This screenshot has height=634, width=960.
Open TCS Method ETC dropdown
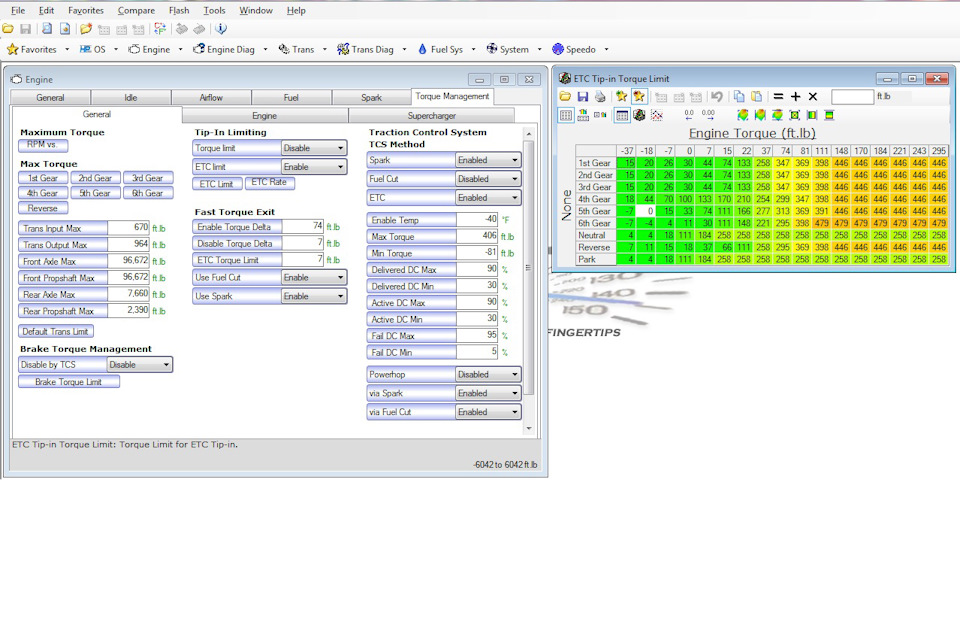point(489,198)
